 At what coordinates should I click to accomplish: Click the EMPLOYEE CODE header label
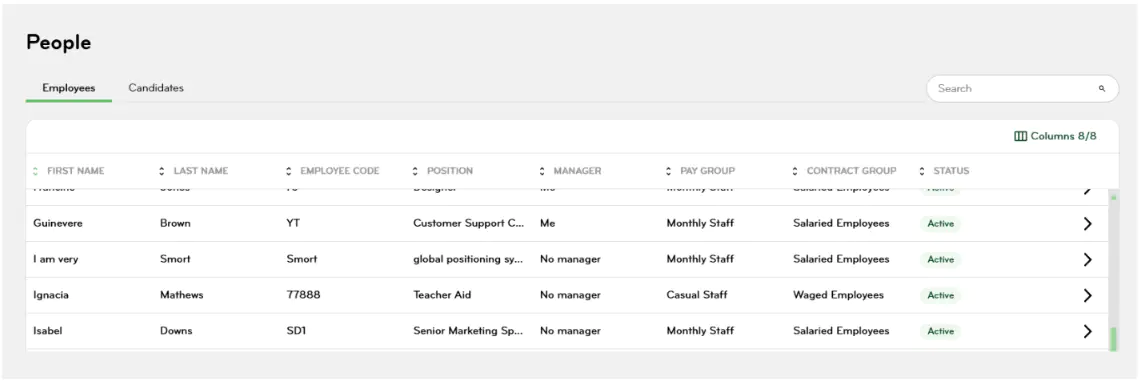(x=340, y=171)
